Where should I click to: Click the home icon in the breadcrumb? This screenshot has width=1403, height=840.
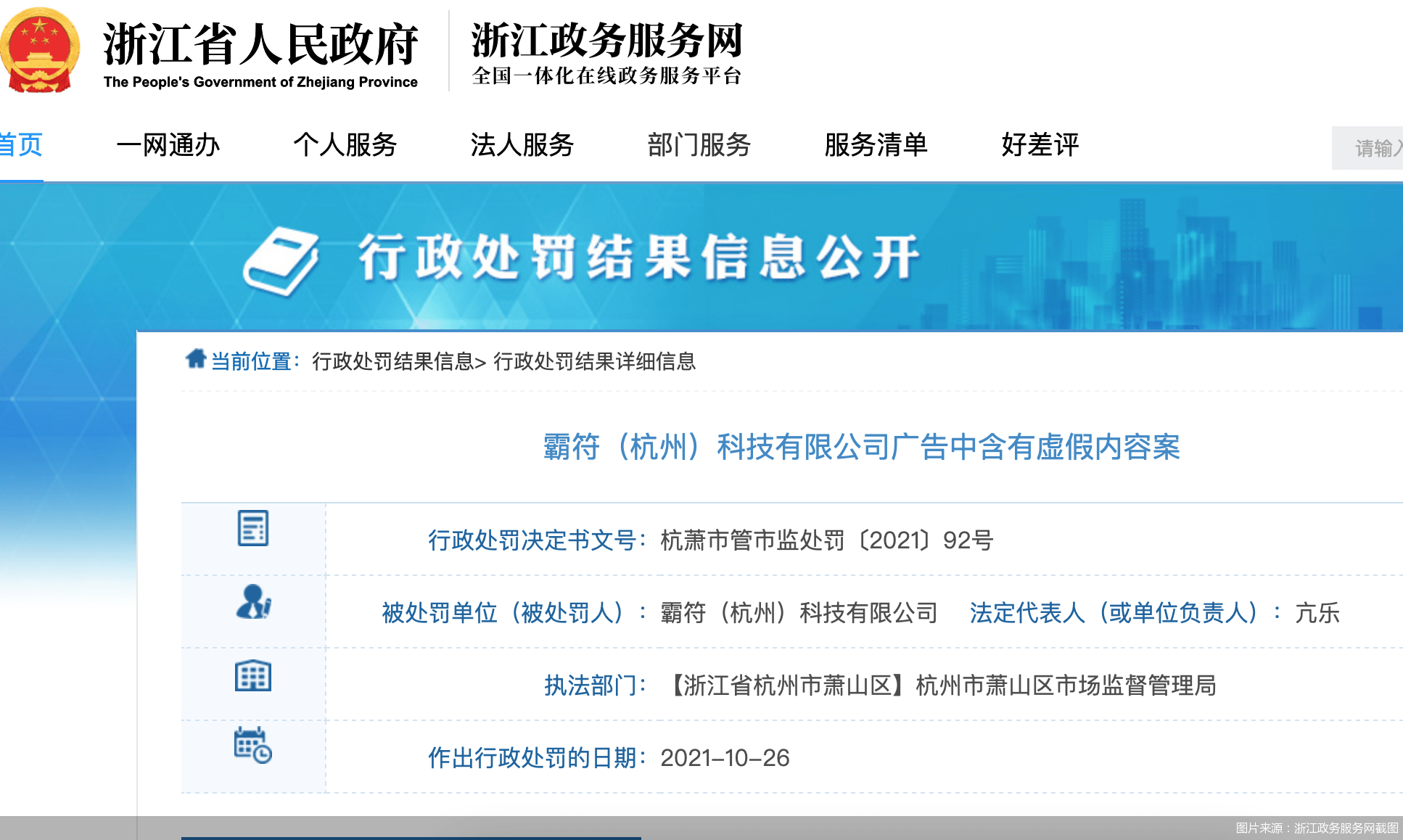pos(194,361)
